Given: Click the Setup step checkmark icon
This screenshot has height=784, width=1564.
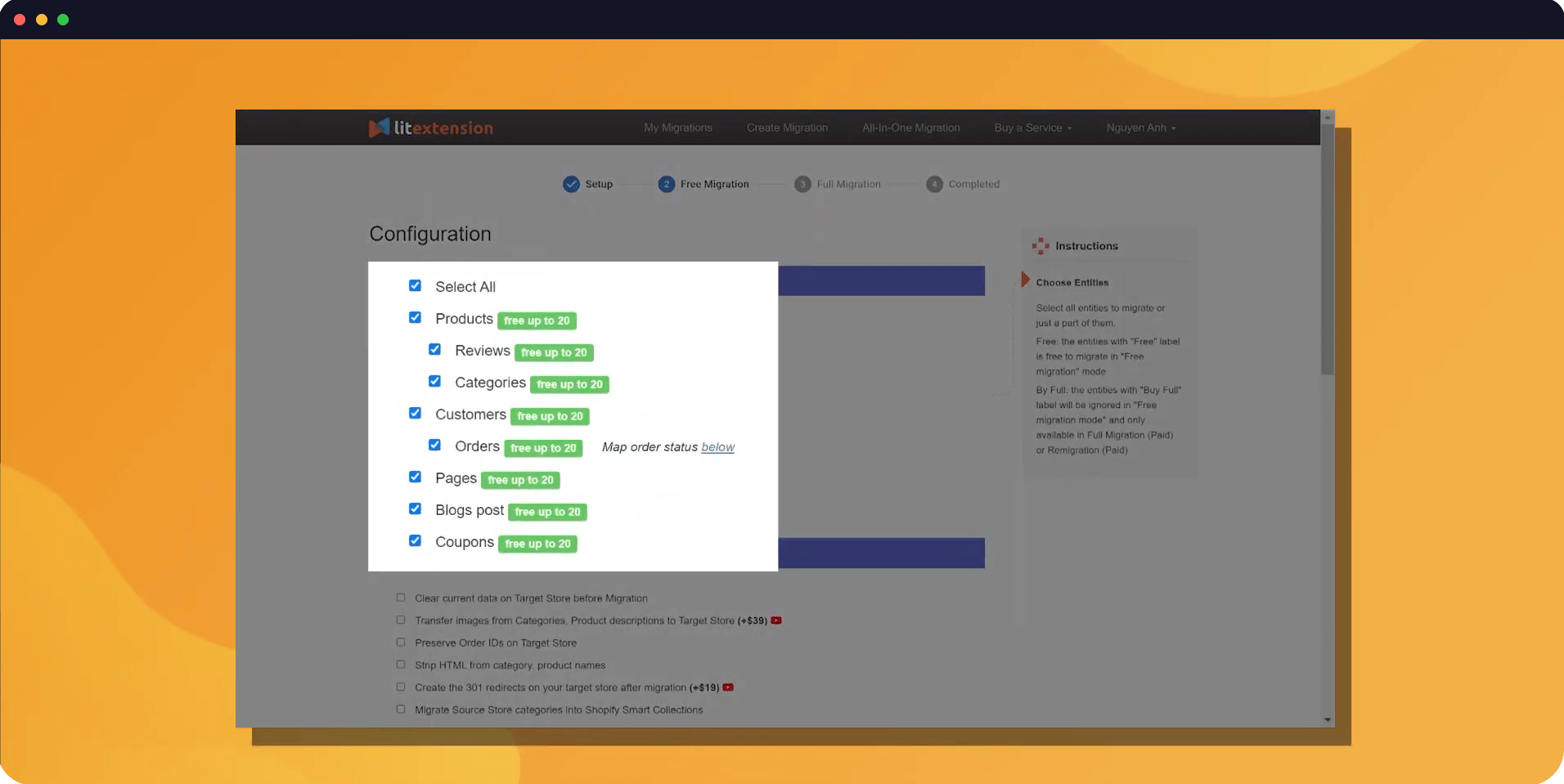Looking at the screenshot, I should (x=571, y=184).
